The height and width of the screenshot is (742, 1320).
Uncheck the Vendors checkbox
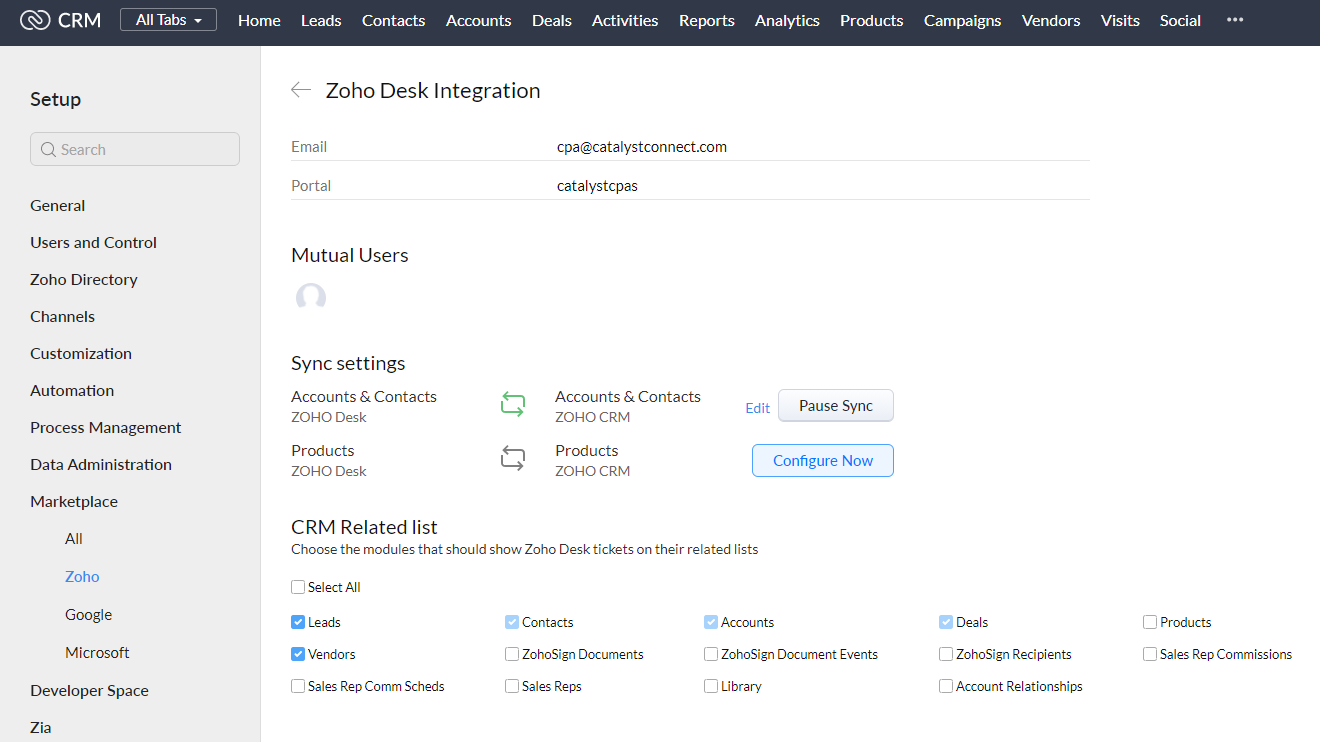coord(298,654)
